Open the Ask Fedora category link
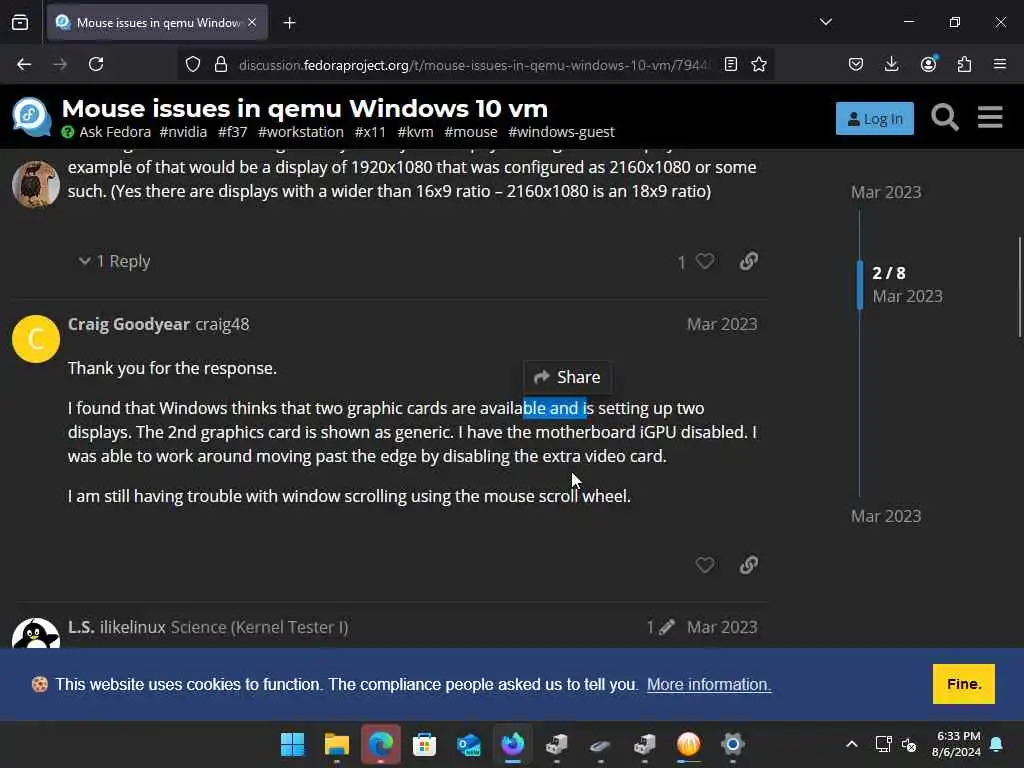This screenshot has height=768, width=1024. point(106,132)
